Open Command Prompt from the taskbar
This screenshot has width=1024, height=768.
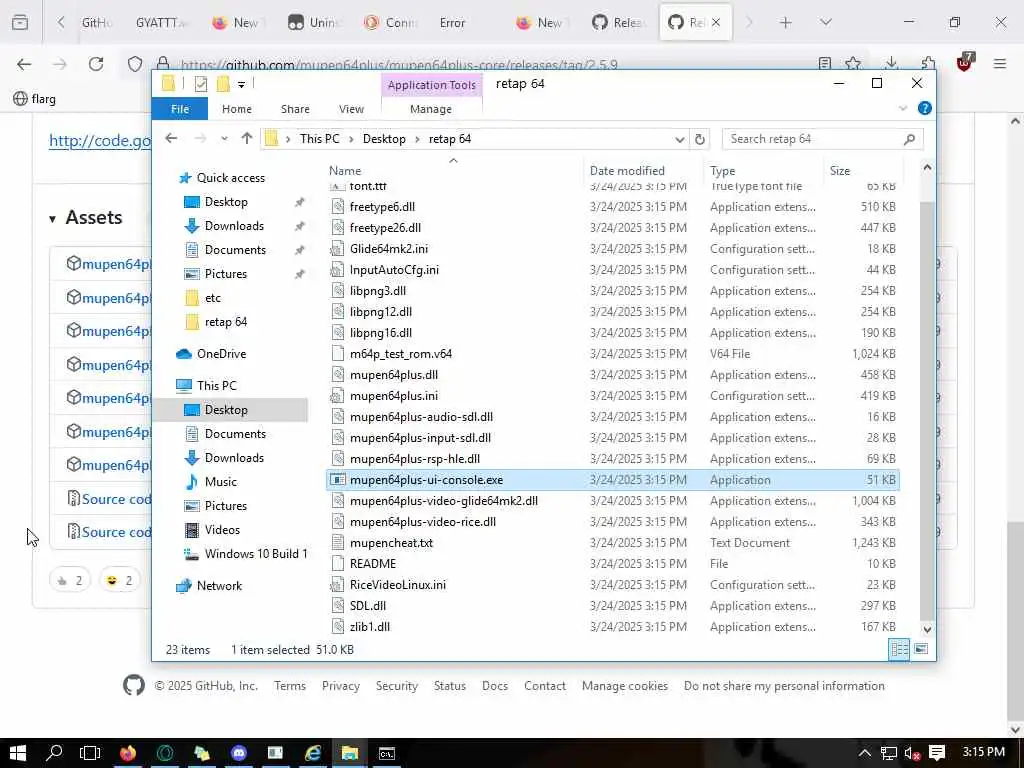387,753
